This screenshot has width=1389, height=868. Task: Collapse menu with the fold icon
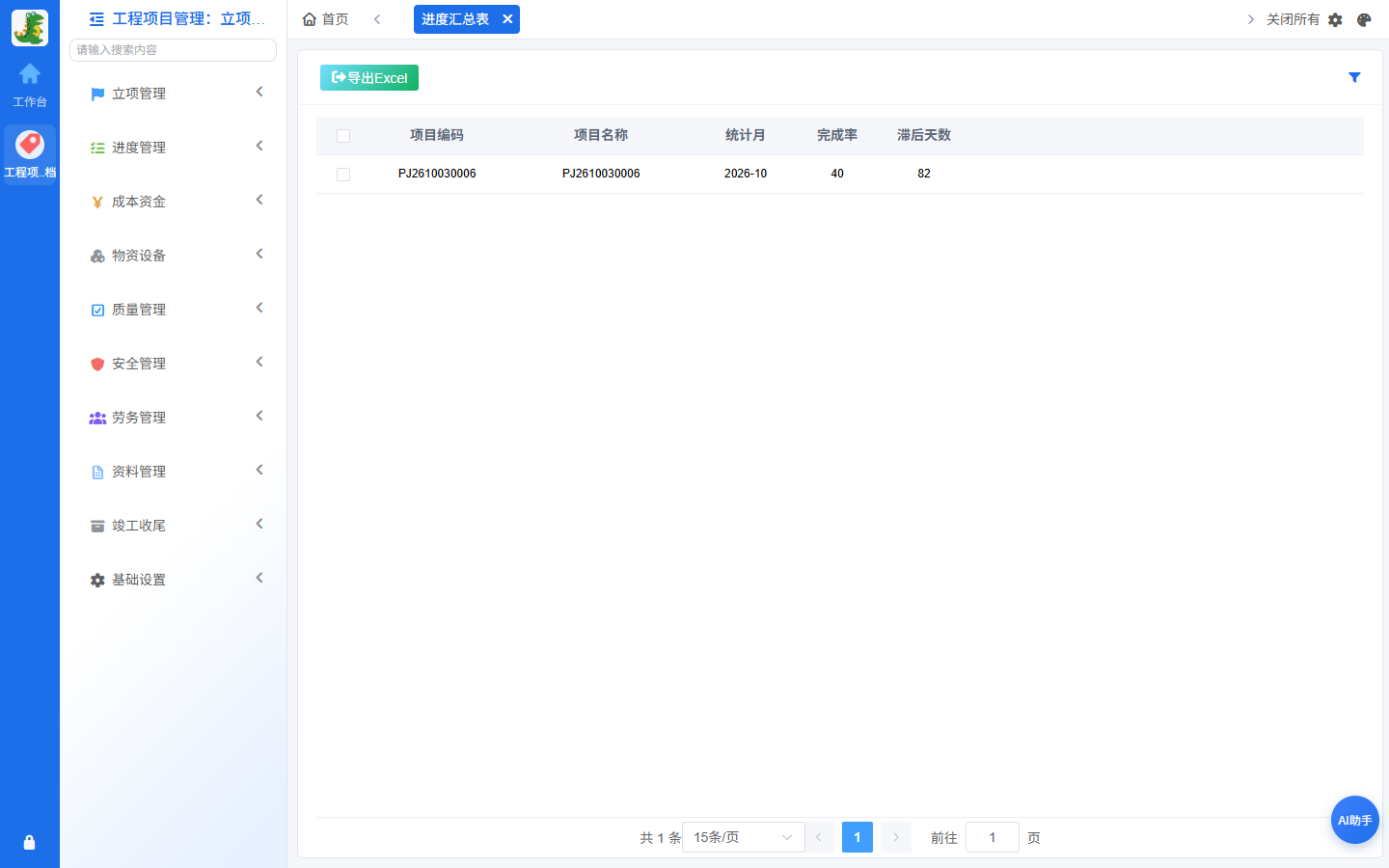96,19
